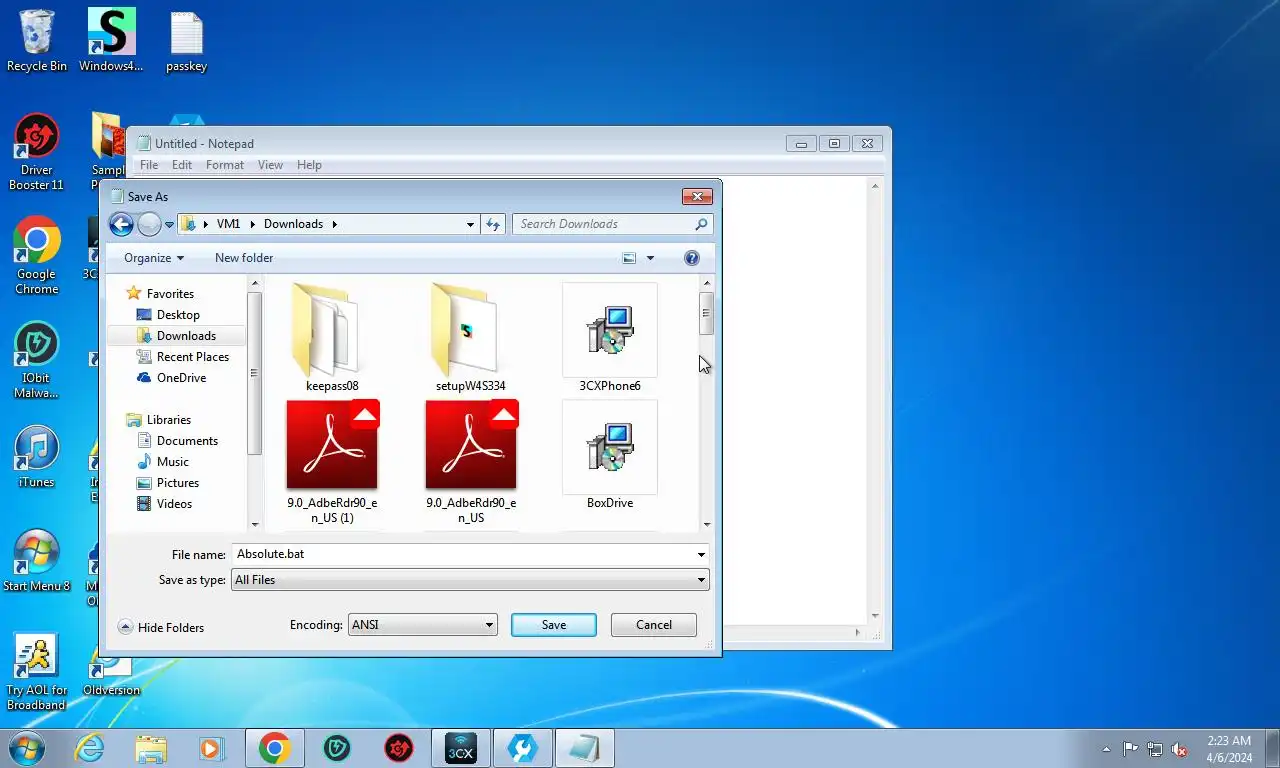Open Try AOL for Broadband shortcut
Image resolution: width=1280 pixels, height=768 pixels.
pyautogui.click(x=37, y=672)
